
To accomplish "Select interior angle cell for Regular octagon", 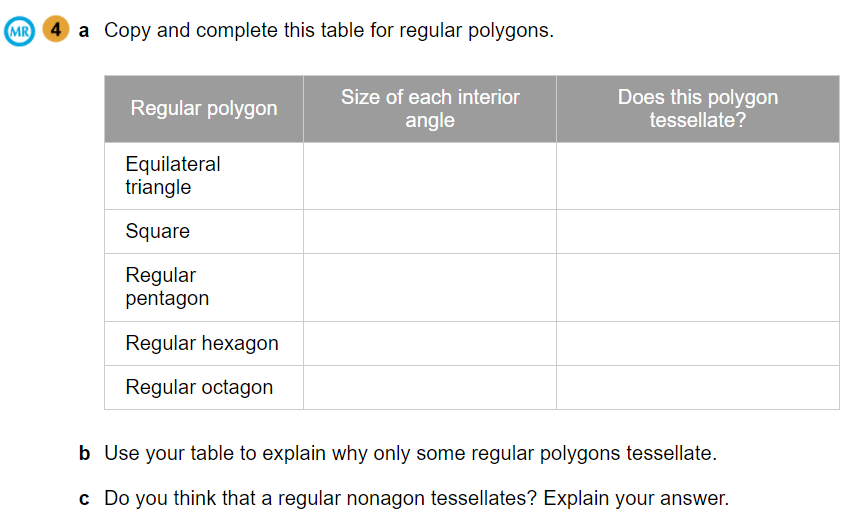I will (430, 387).
